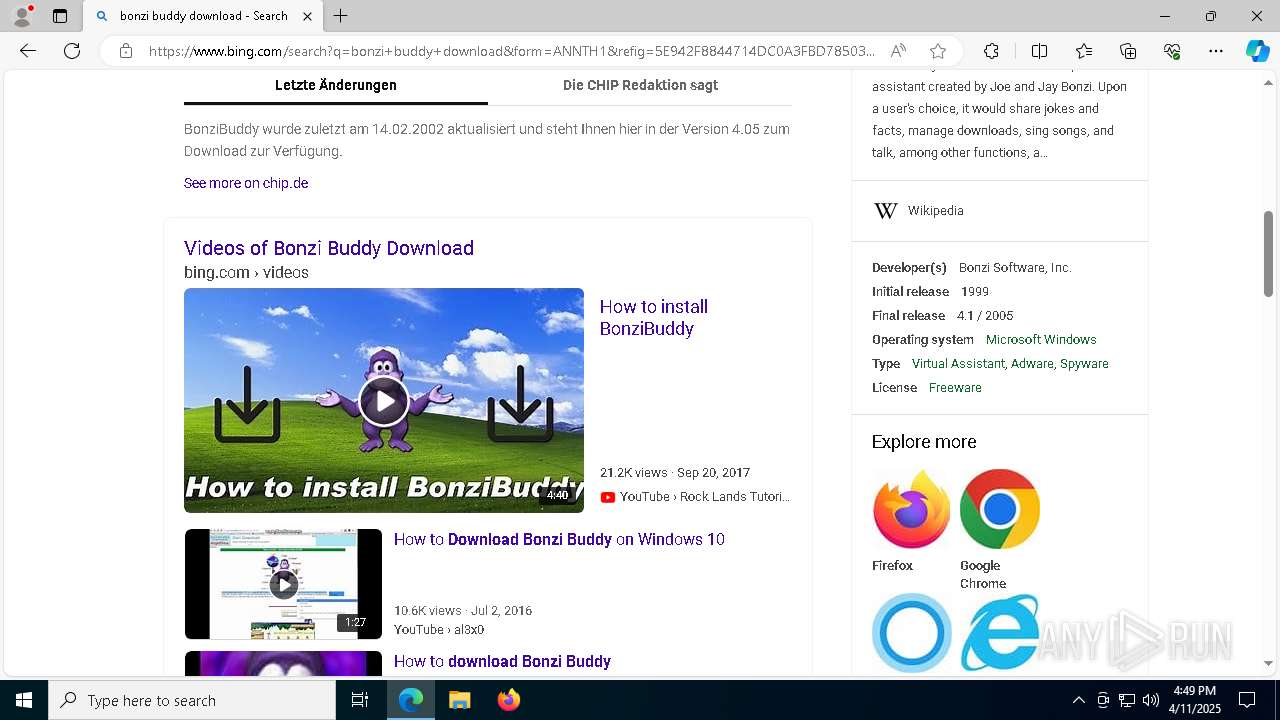1280x720 pixels.
Task: Play the Windows 10 download video thumbnail
Action: click(283, 584)
